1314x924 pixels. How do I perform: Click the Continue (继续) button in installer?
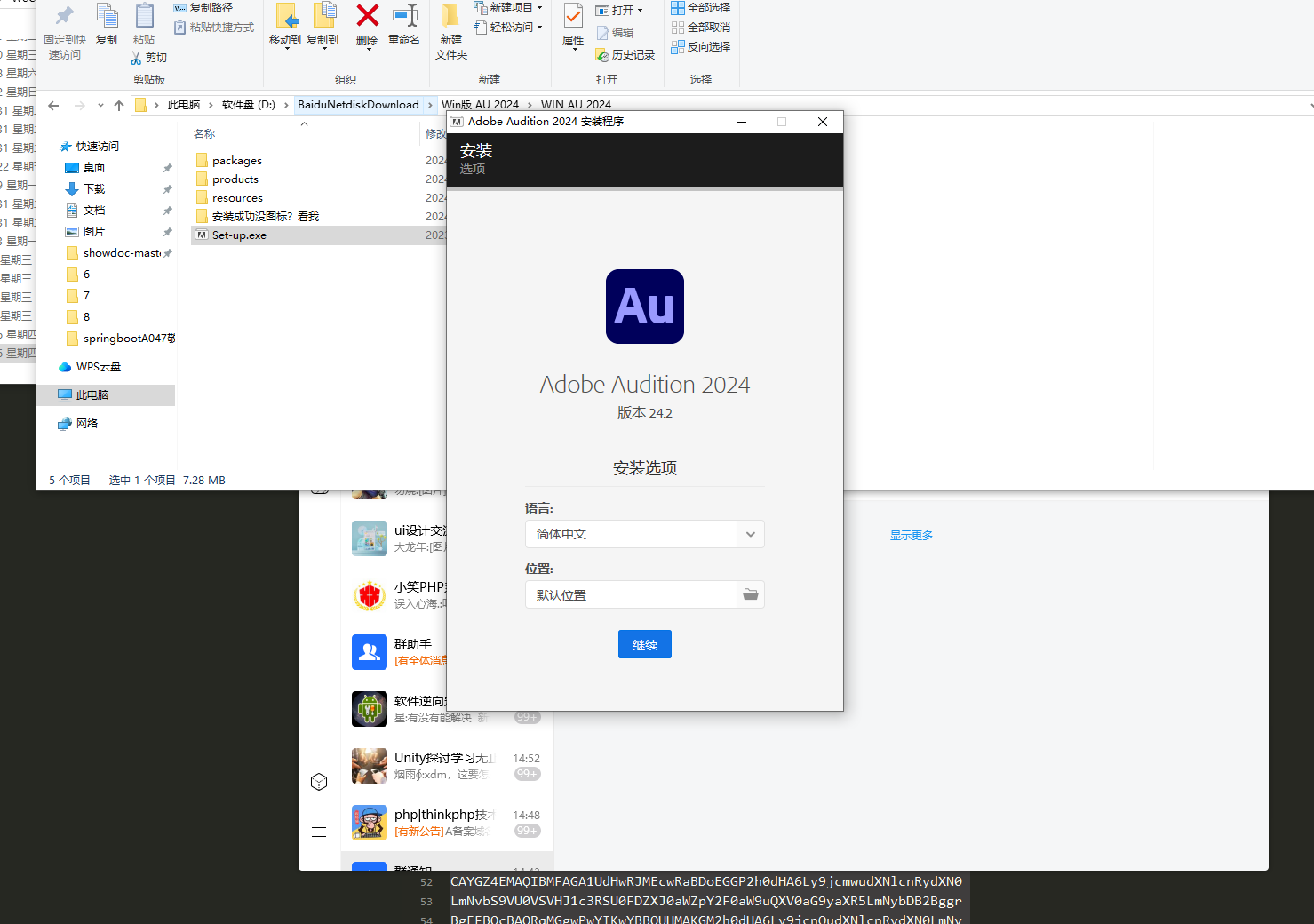tap(644, 644)
